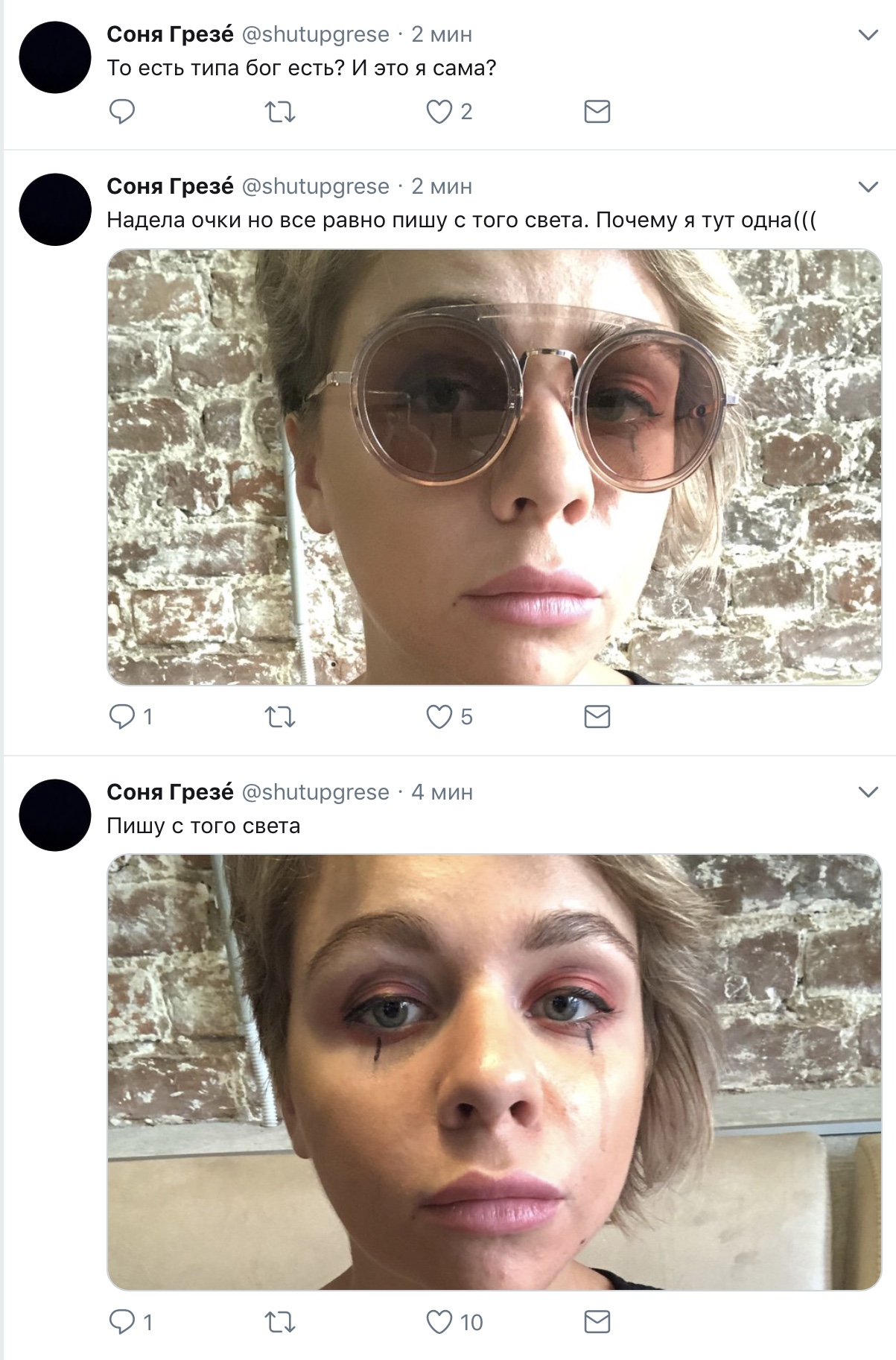Like the tweet with 2 likes
Viewport: 896px width, 1360px height.
[x=439, y=112]
